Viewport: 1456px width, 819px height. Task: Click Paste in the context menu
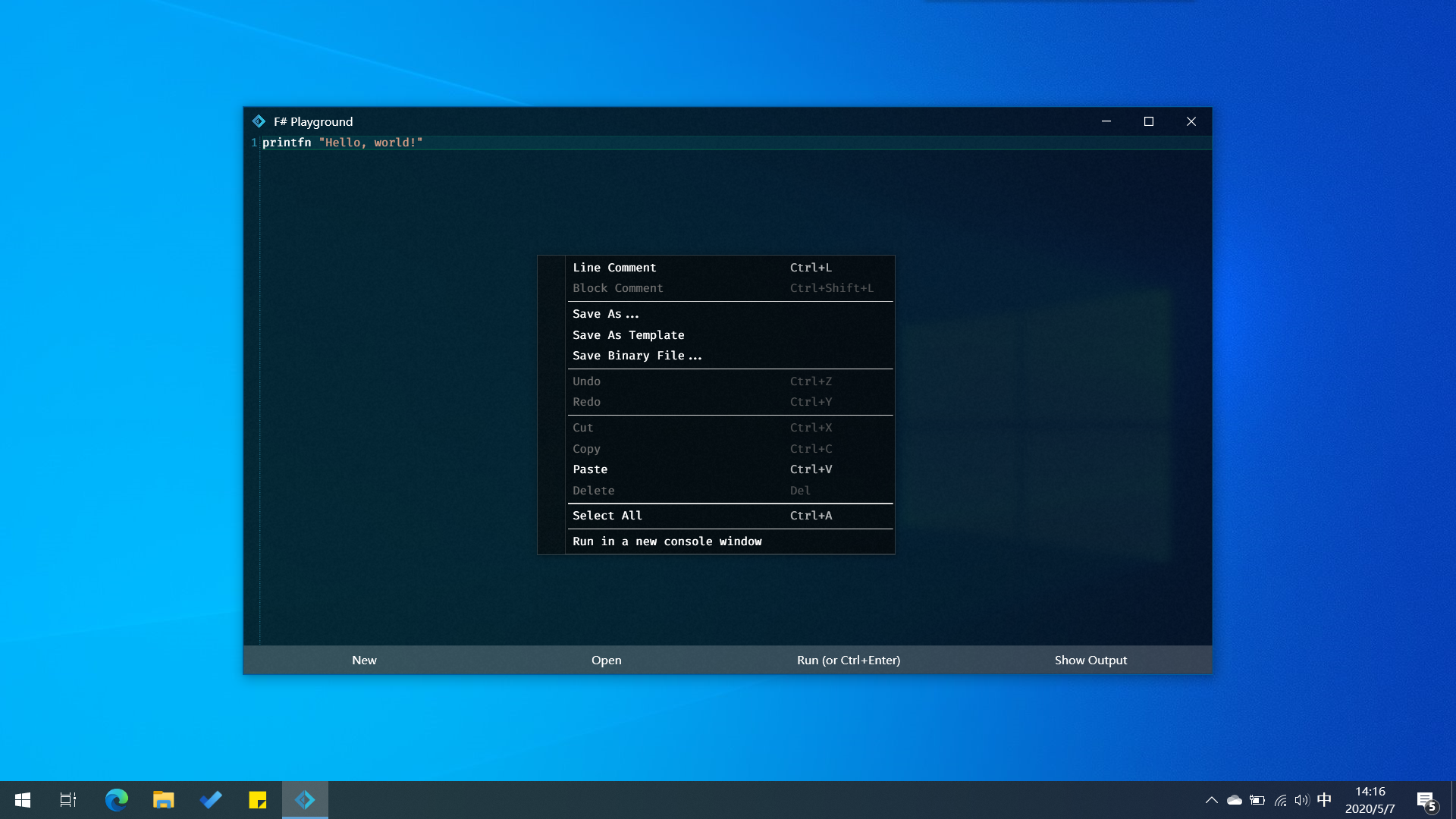pos(590,469)
